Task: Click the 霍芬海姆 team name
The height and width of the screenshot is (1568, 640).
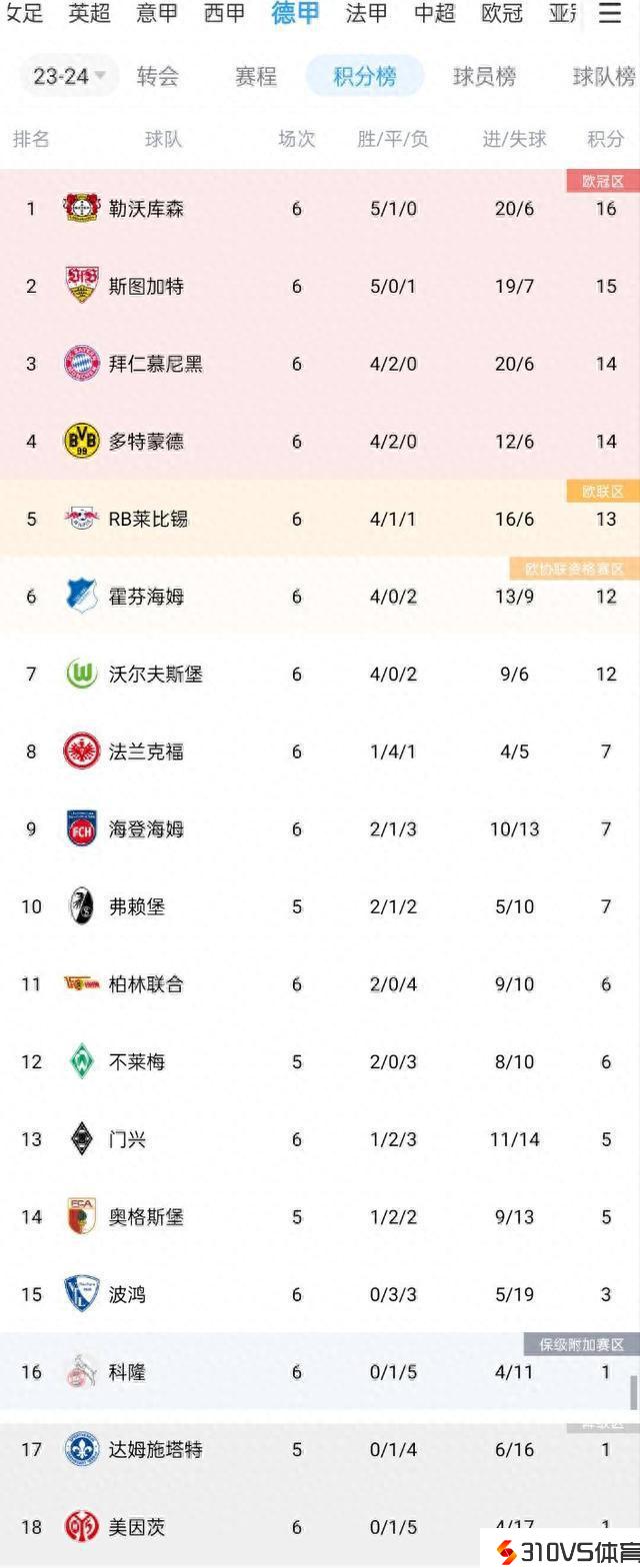Action: (146, 597)
